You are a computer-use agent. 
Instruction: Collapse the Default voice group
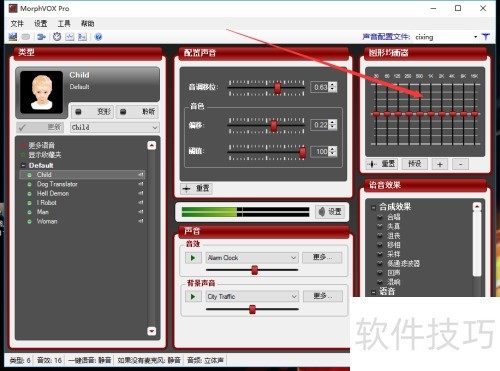pyautogui.click(x=23, y=165)
